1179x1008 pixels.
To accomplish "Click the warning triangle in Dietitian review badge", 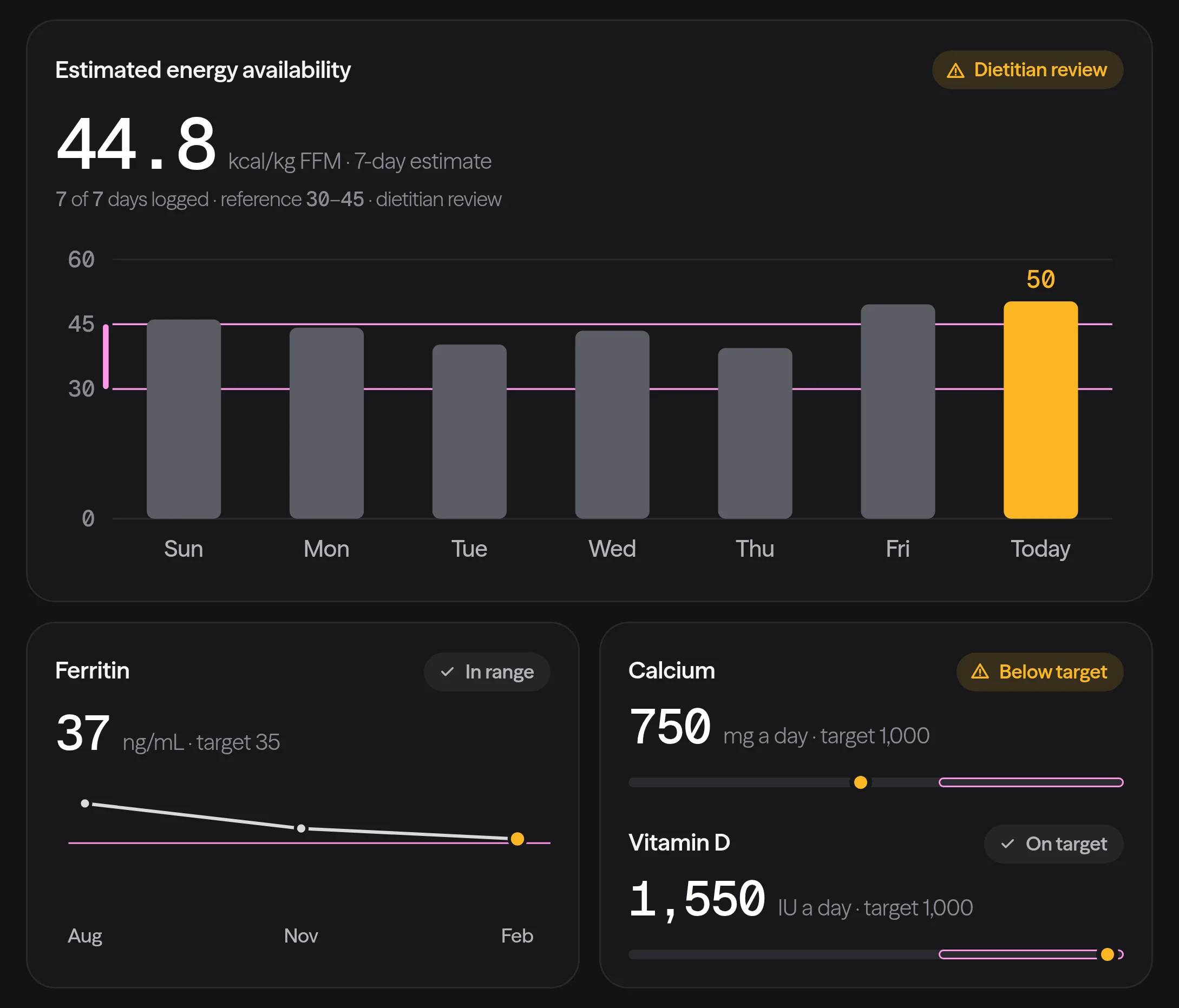I will (x=955, y=70).
